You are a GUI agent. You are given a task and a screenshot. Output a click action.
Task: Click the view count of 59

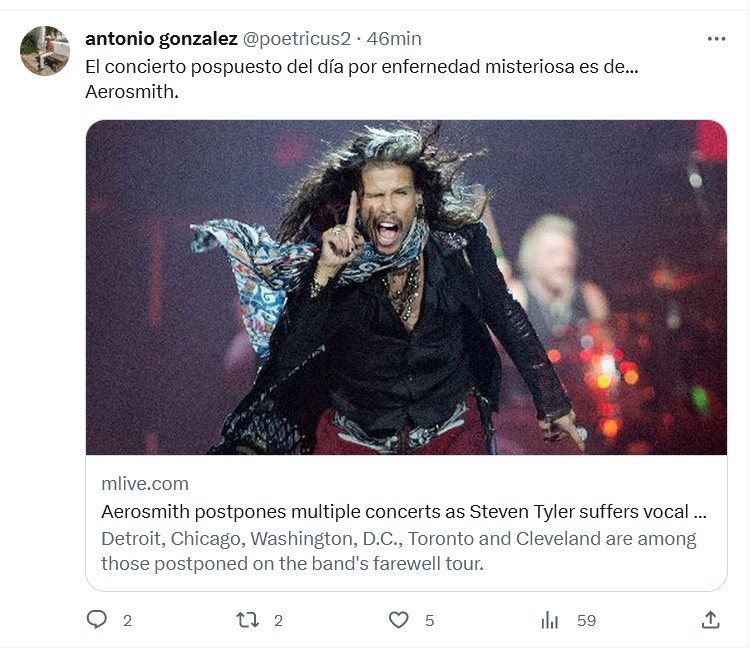tap(586, 620)
